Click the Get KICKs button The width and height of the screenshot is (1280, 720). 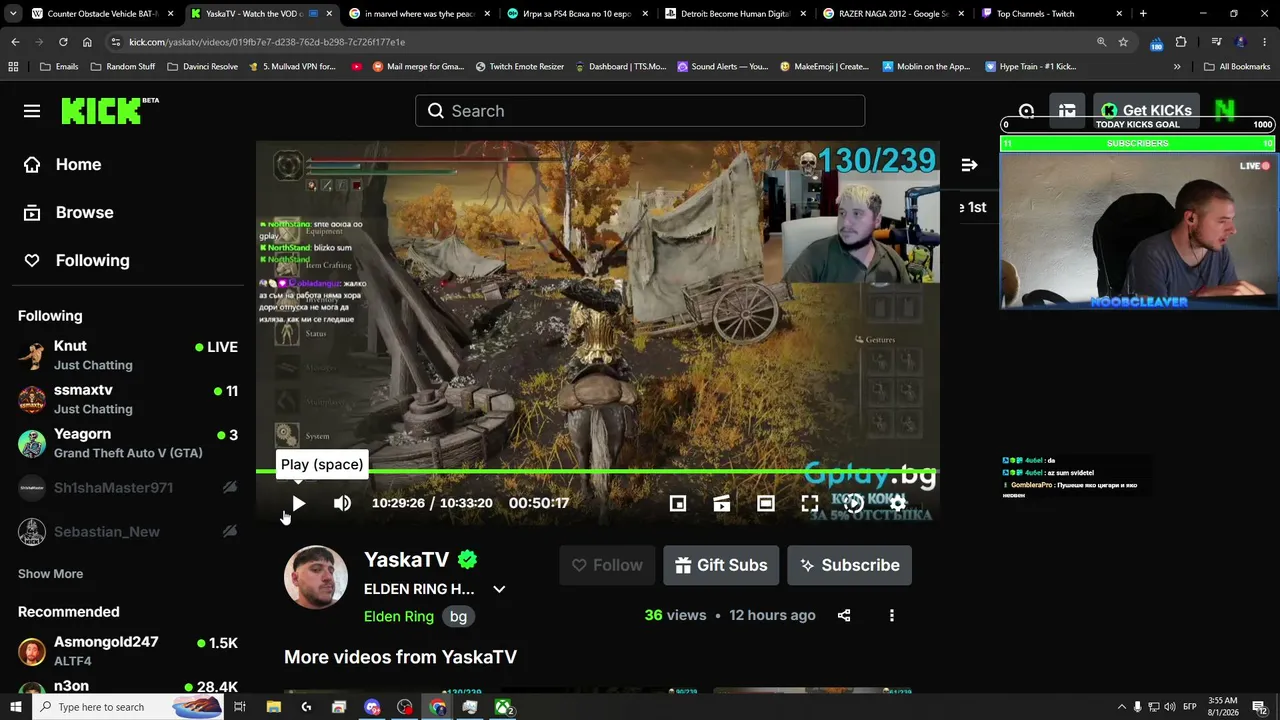pyautogui.click(x=1146, y=111)
